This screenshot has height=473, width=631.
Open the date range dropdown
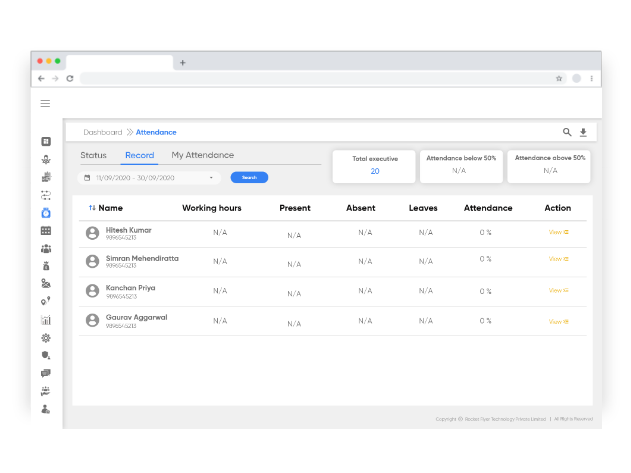pyautogui.click(x=149, y=178)
